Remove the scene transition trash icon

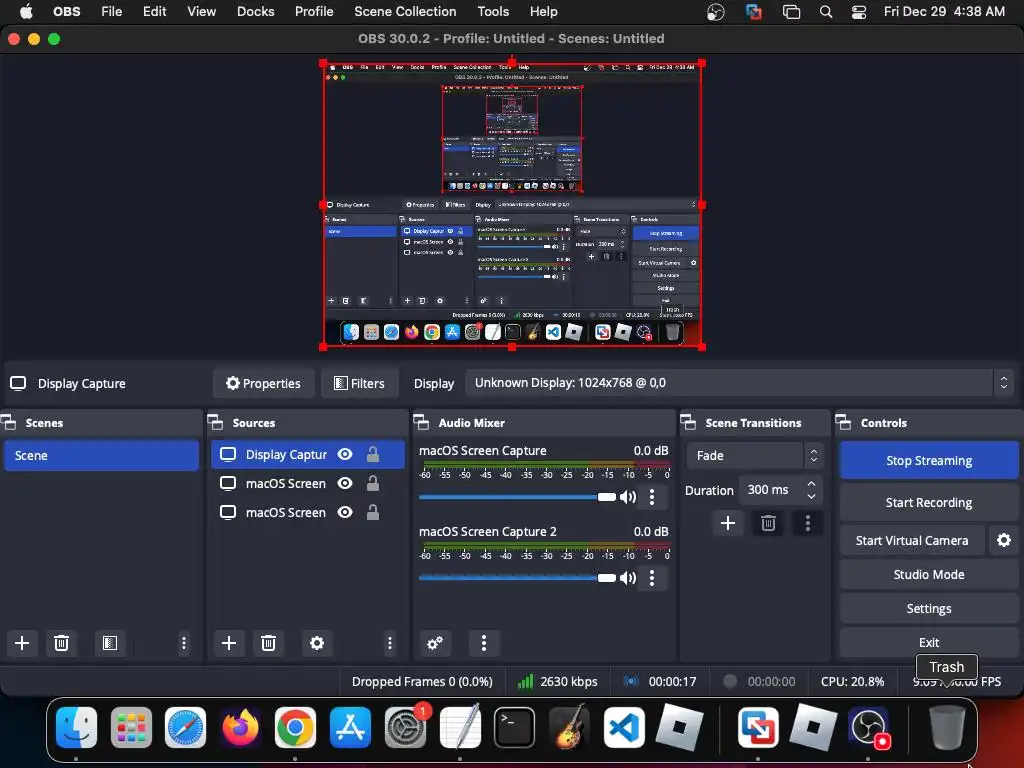(768, 523)
